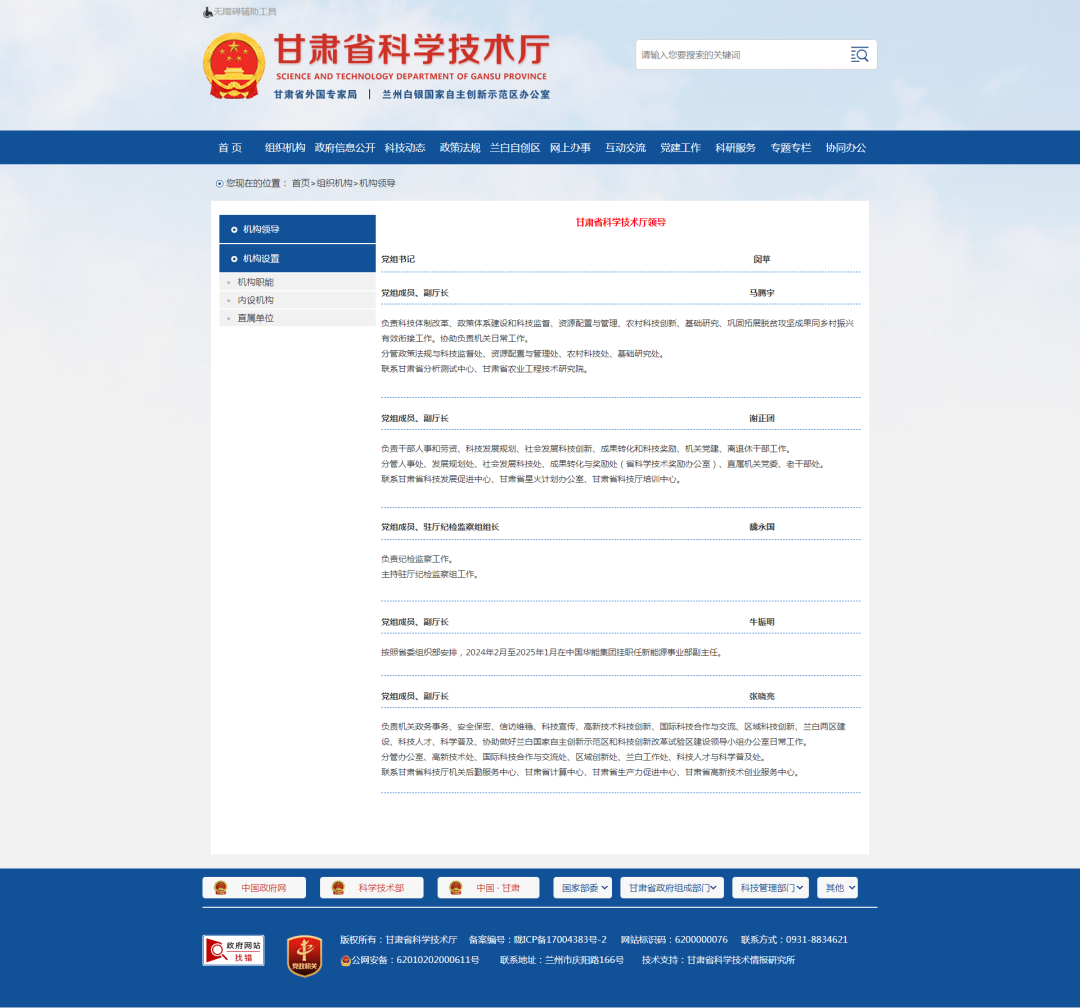Select 科研服务 in nav bar
1080x1008 pixels.
[736, 147]
